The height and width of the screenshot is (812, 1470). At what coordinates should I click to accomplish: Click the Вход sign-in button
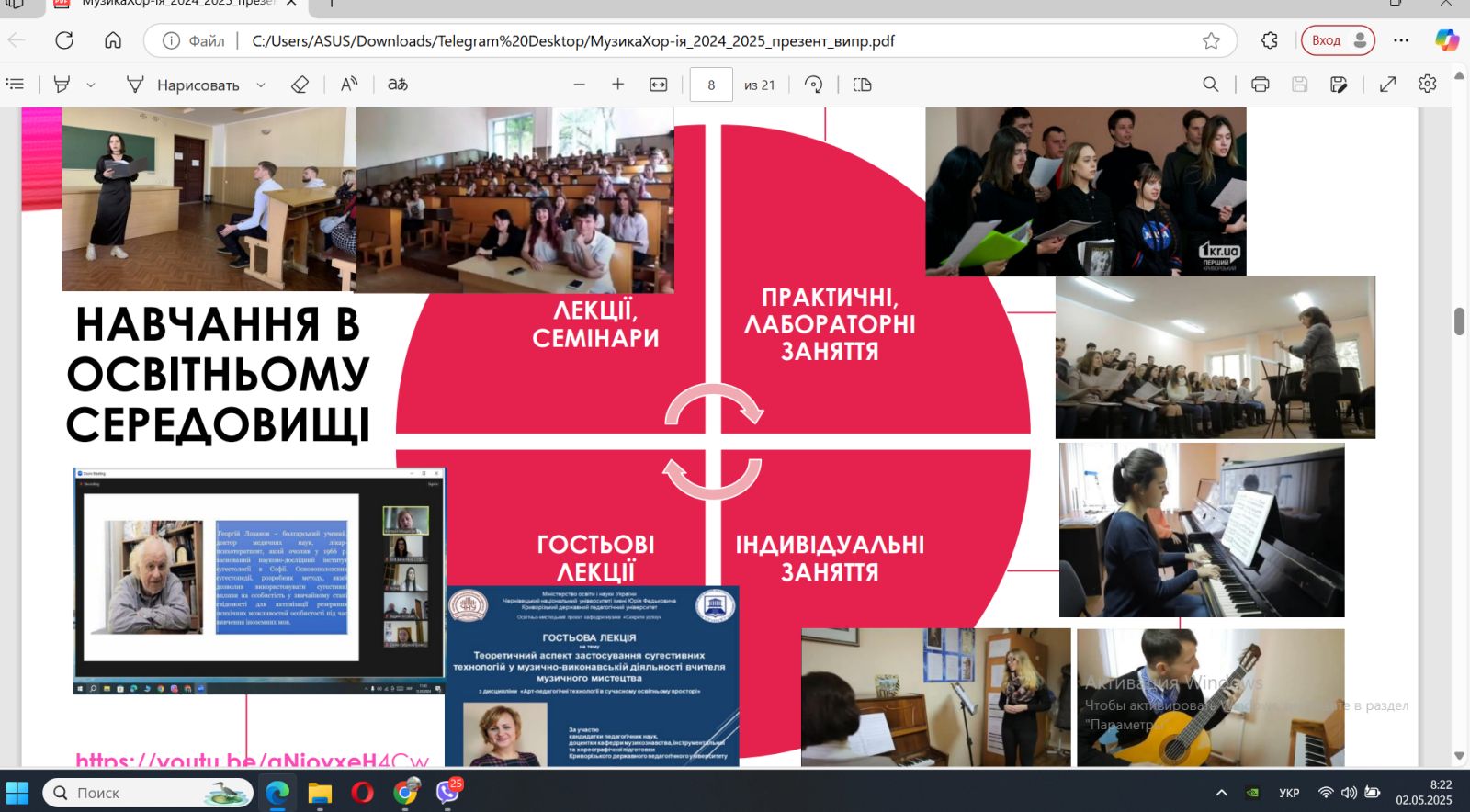(x=1338, y=40)
